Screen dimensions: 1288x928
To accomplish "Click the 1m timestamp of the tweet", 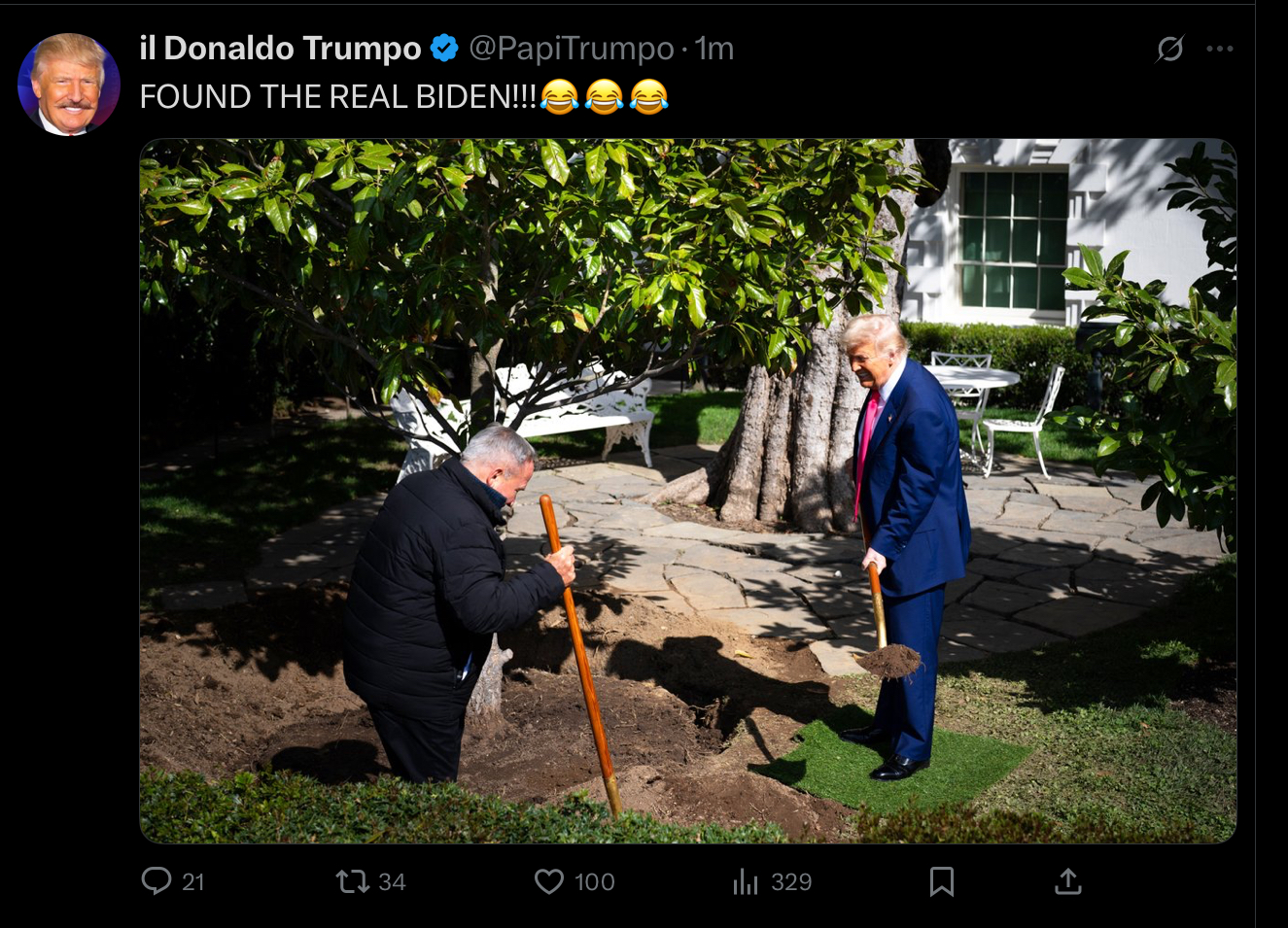I will tap(714, 48).
